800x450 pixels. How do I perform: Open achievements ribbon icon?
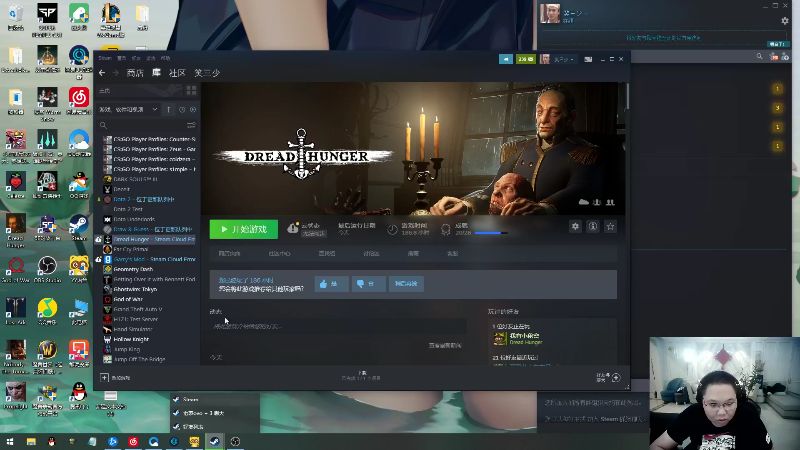[445, 230]
